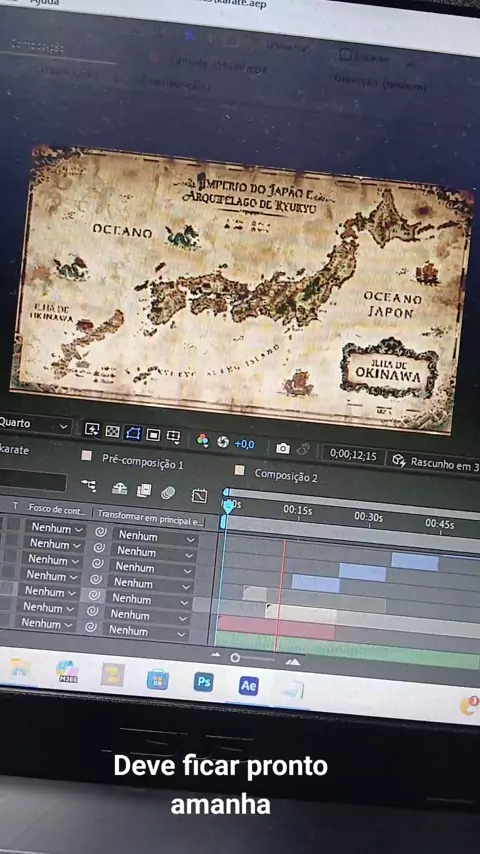Image resolution: width=480 pixels, height=854 pixels.
Task: Toggle the Region of Interest icon
Action: coord(153,435)
